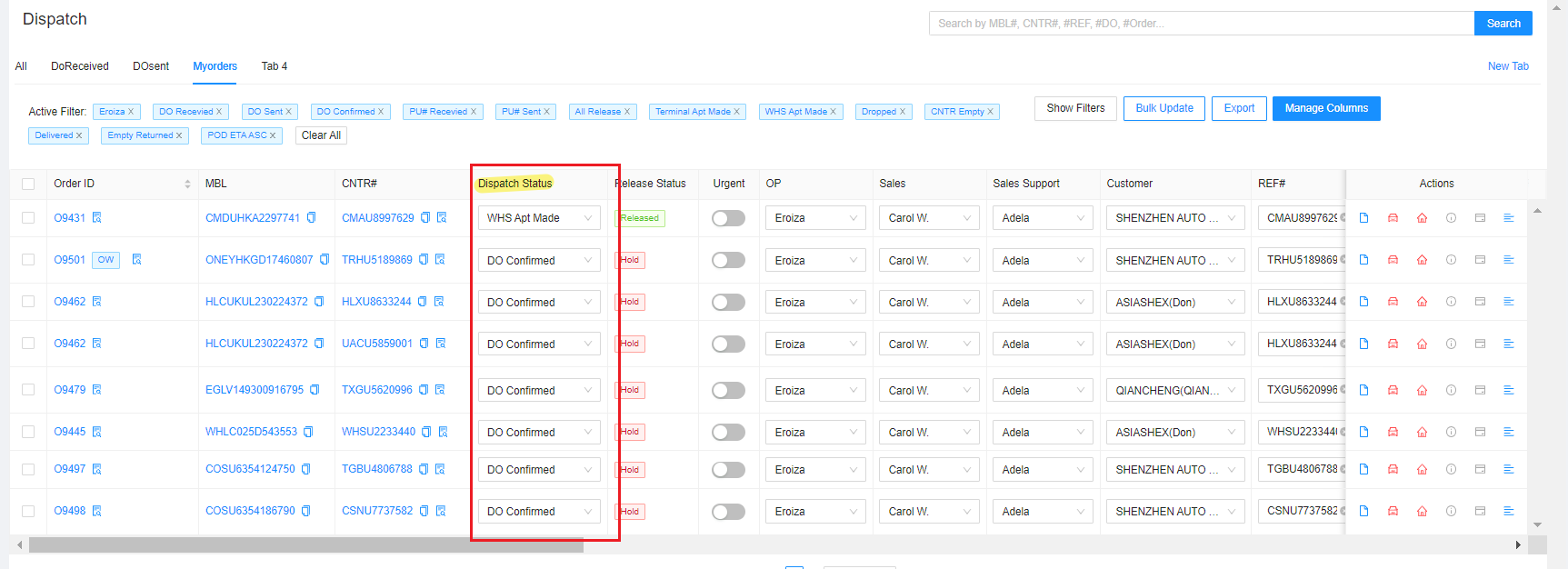Expand the Customer dropdown showing QIANCHENG
Image resolution: width=1568 pixels, height=569 pixels.
(1175, 390)
